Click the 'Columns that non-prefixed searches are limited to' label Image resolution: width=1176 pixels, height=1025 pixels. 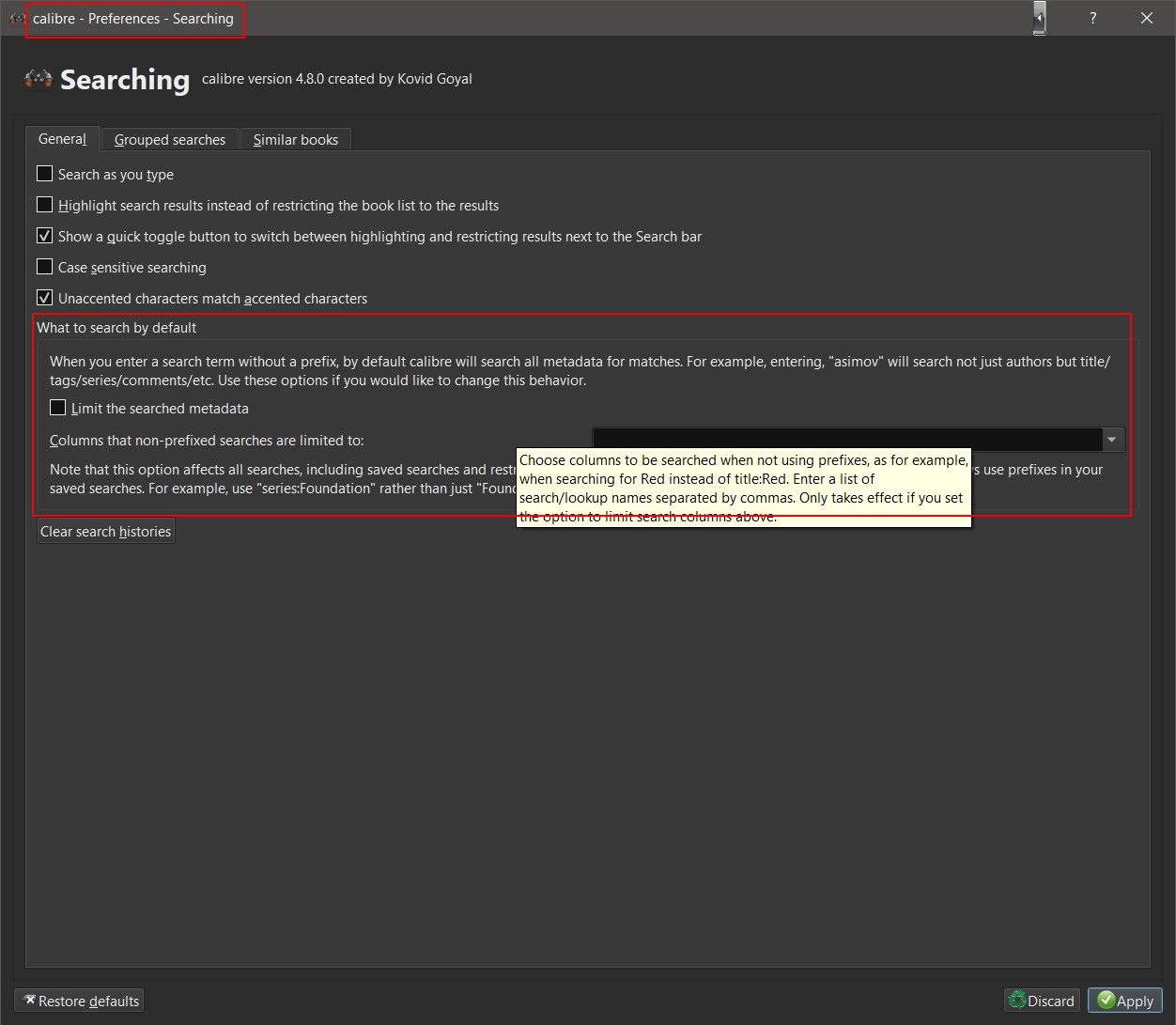(207, 440)
